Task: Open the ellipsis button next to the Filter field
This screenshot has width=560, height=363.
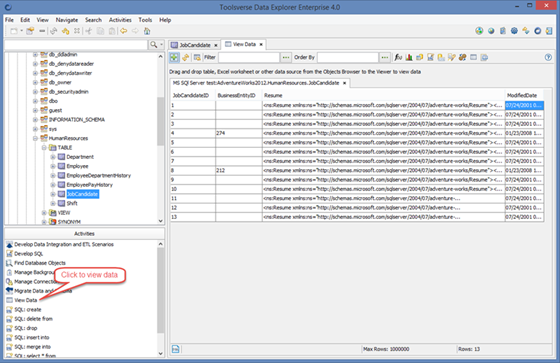Action: [286, 57]
